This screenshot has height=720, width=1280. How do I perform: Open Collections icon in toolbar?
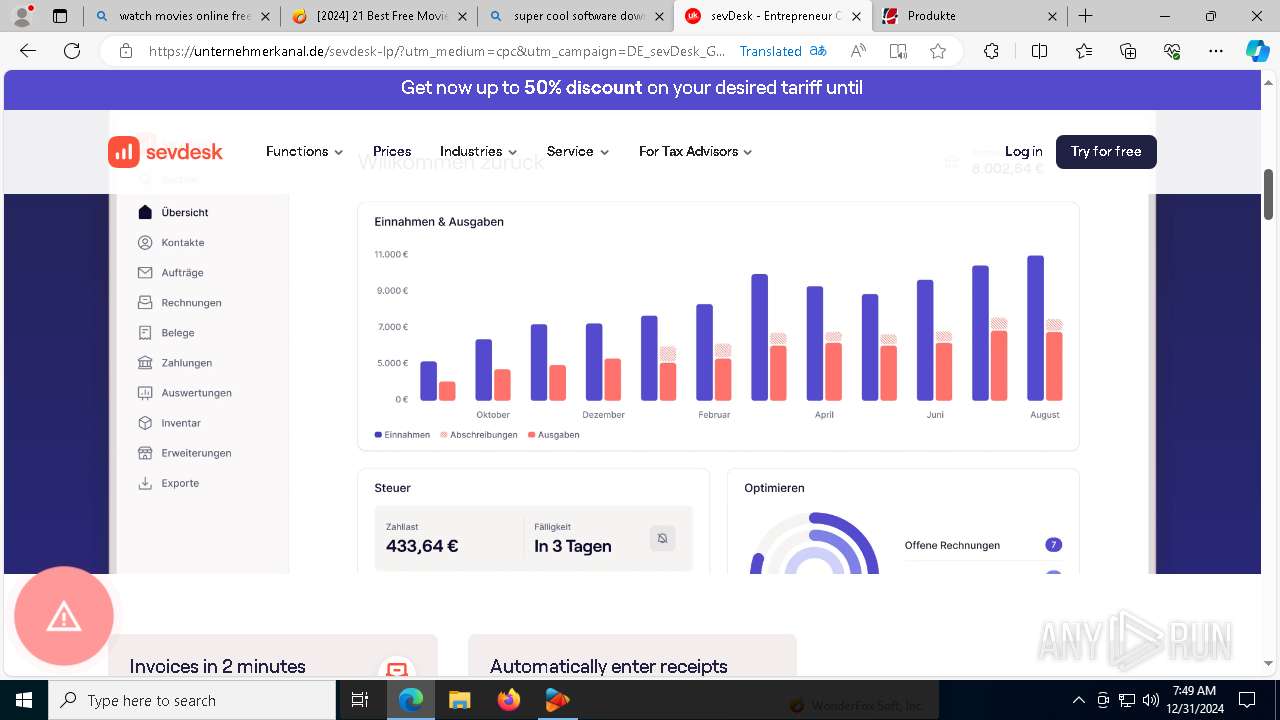click(1128, 52)
